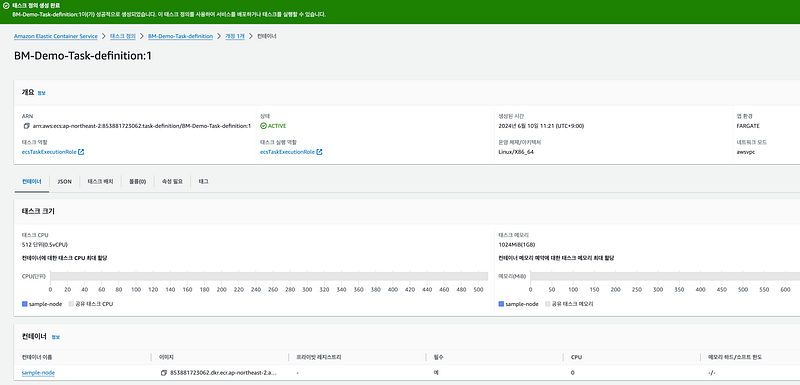This screenshot has width=800, height=385.
Task: Click the page title BM-Demo-Task-definition:1
Action: point(83,56)
